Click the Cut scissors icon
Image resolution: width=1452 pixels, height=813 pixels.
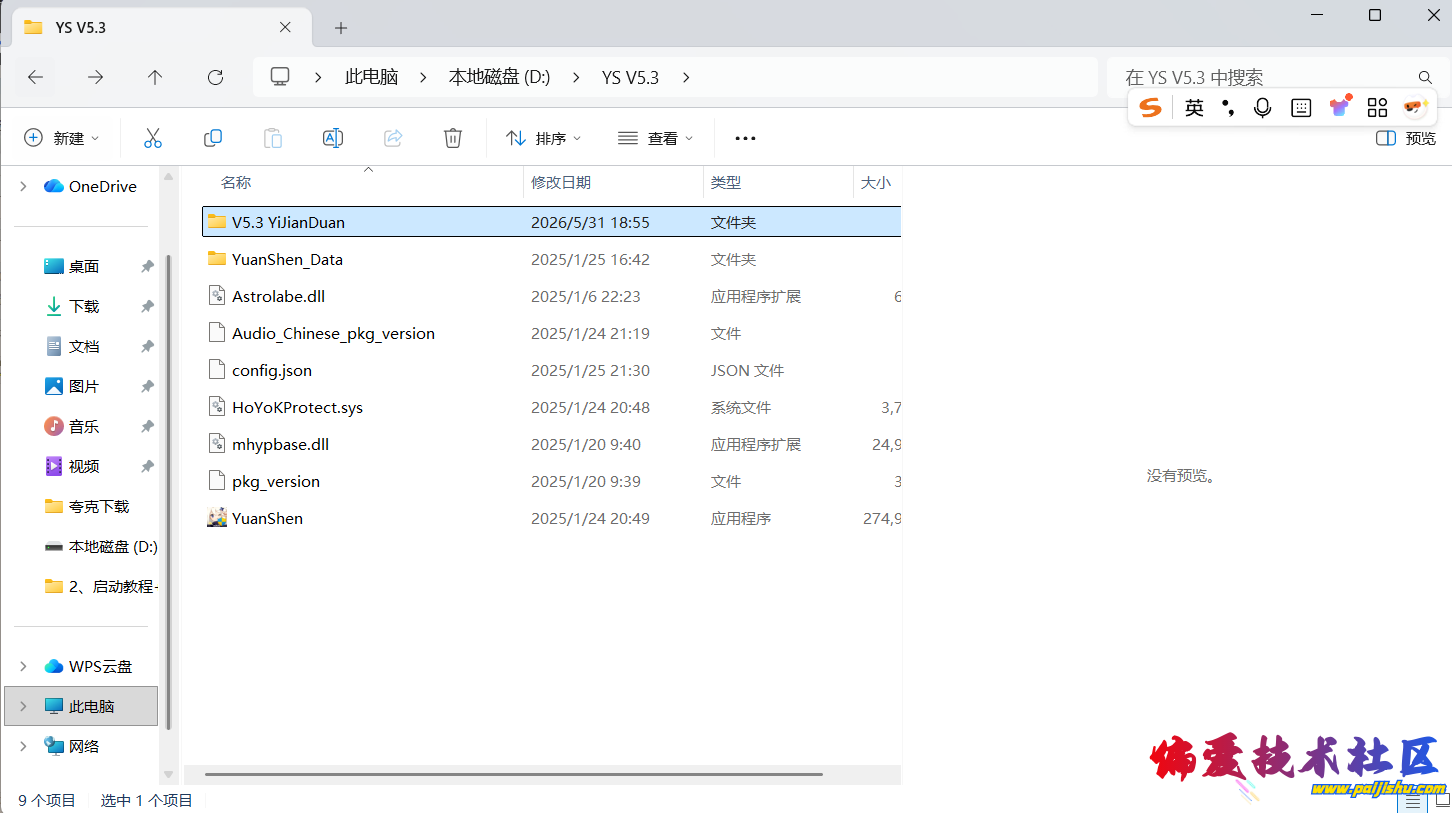[x=153, y=138]
